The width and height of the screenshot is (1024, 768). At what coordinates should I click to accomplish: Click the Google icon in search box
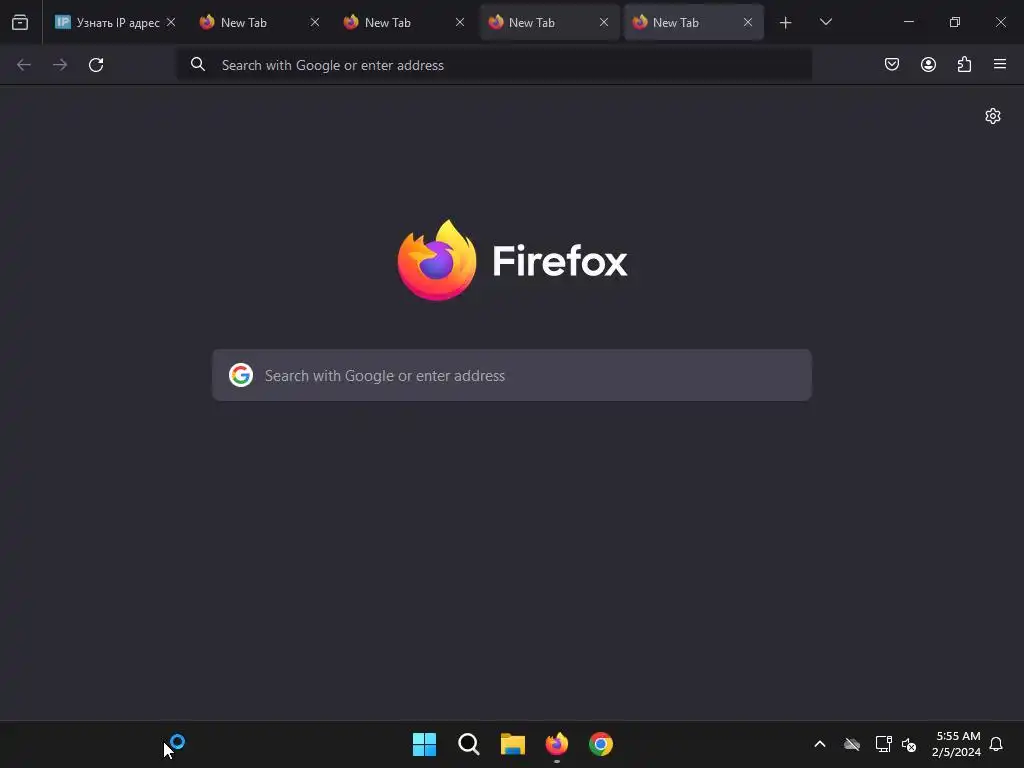pyautogui.click(x=241, y=375)
